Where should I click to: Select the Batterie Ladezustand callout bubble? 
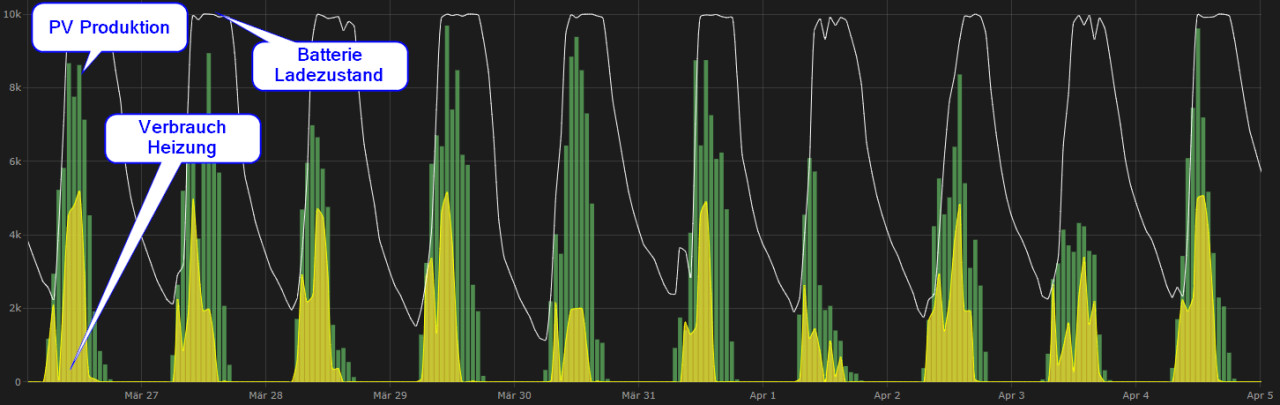point(328,65)
